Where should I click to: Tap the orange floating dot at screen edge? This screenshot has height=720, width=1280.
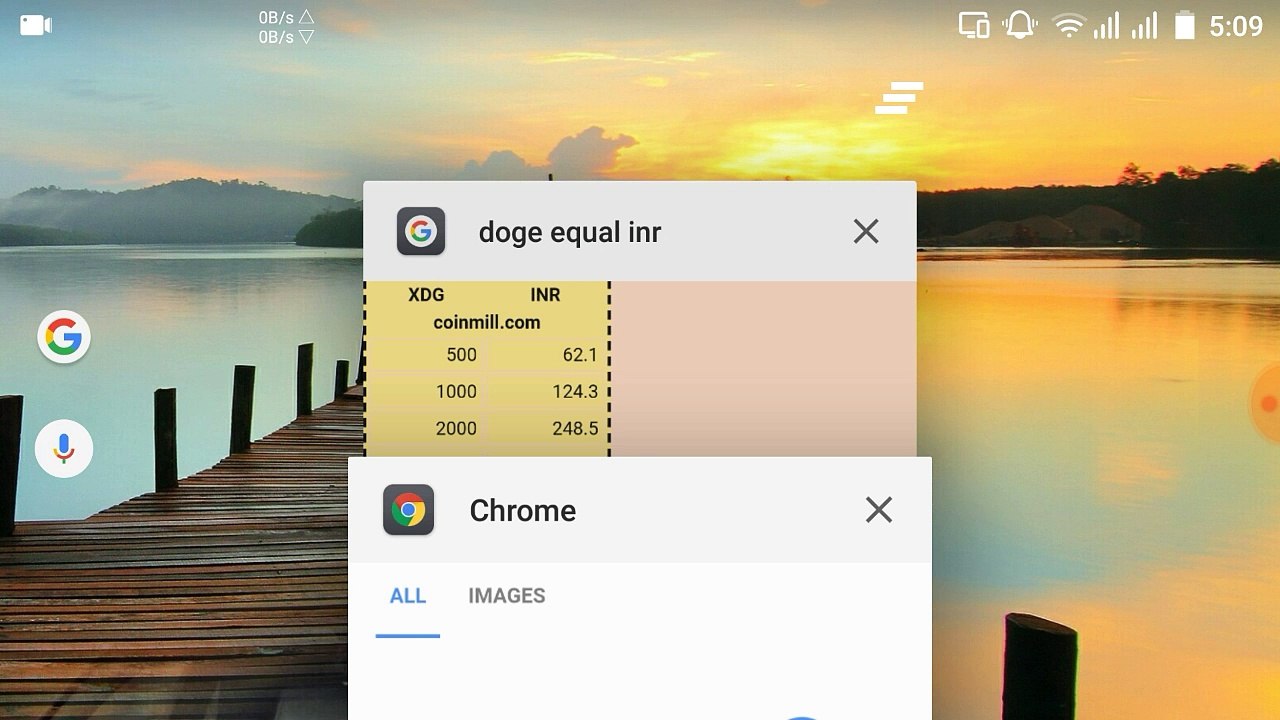[1267, 403]
